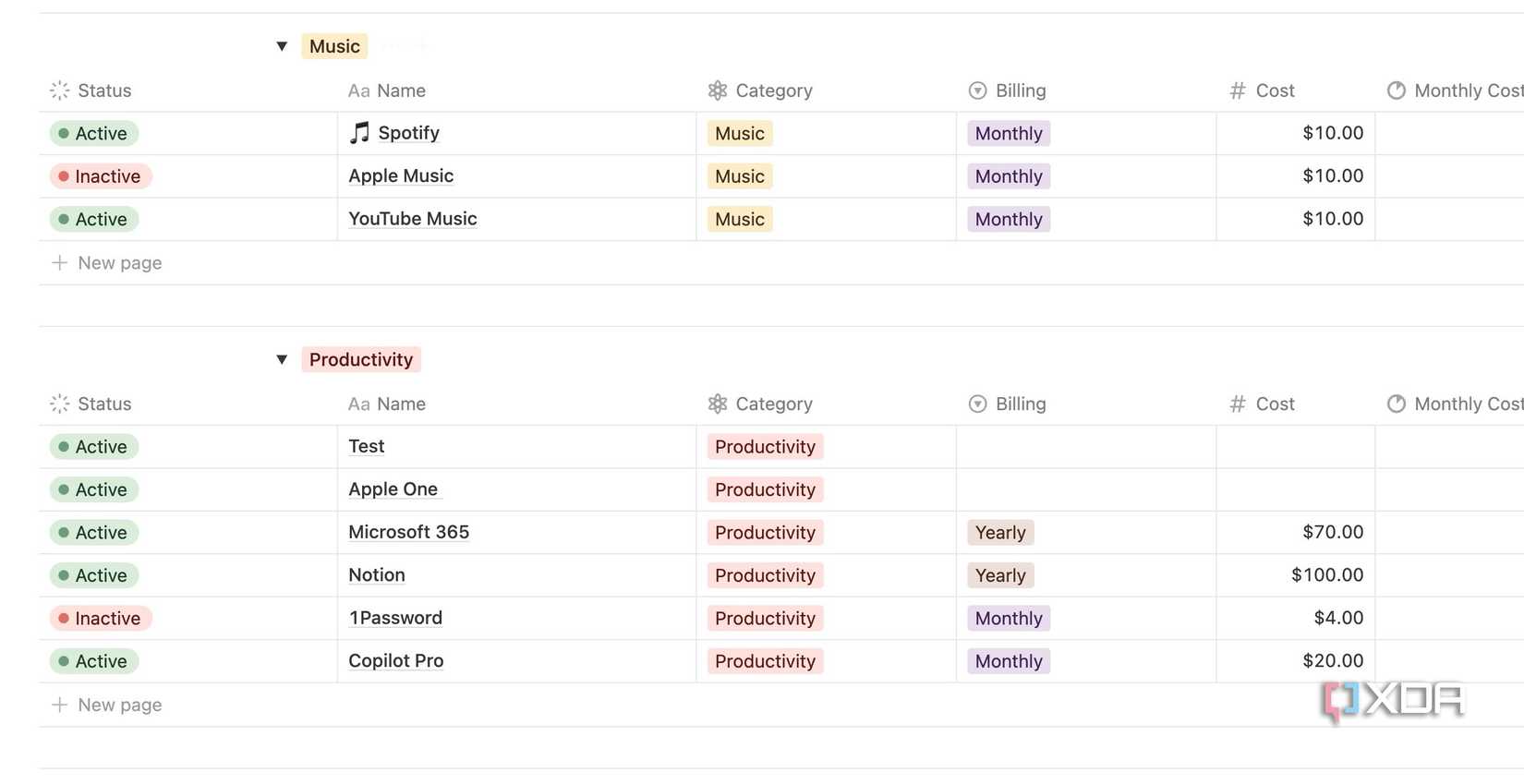Click the Monthly billing tag for 1Password
The image size is (1524, 784).
pos(1009,619)
